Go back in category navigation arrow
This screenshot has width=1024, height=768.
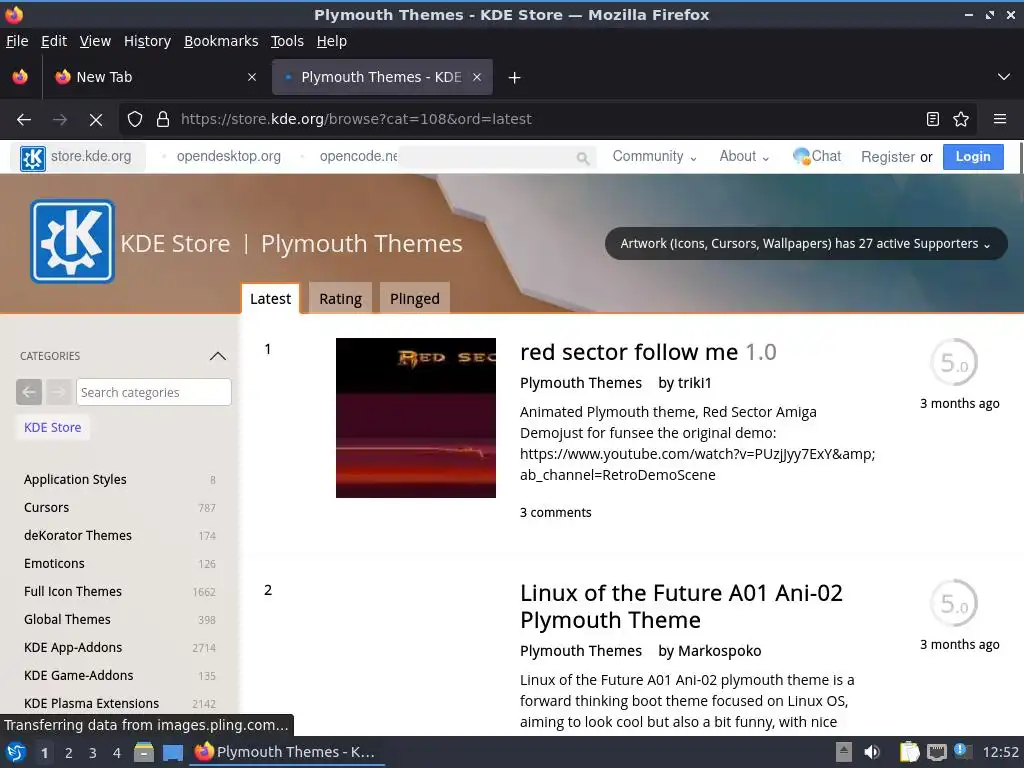tap(29, 392)
